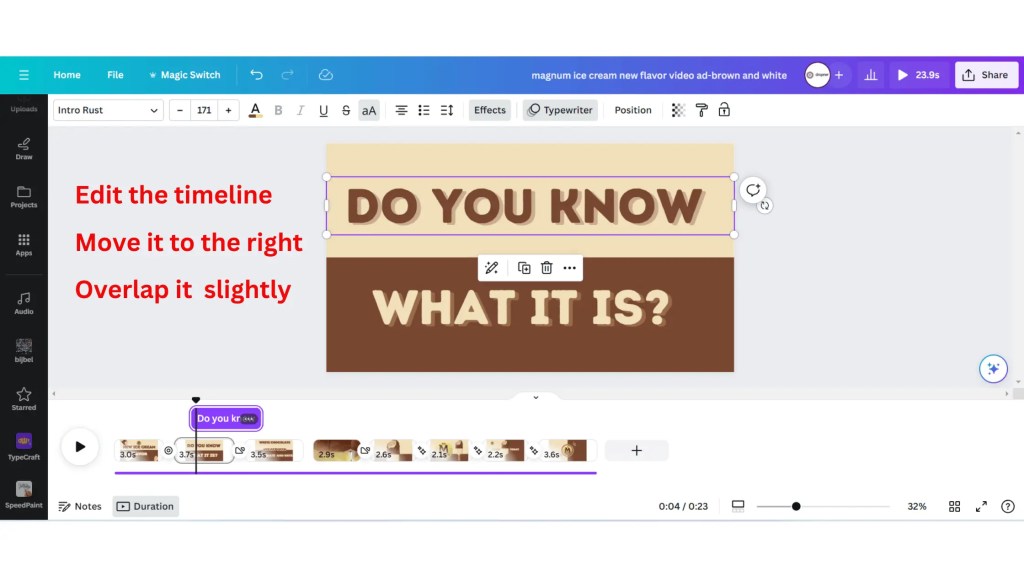Click the copy style paint roller icon
Viewport: 1024px width, 576px height.
(x=702, y=110)
